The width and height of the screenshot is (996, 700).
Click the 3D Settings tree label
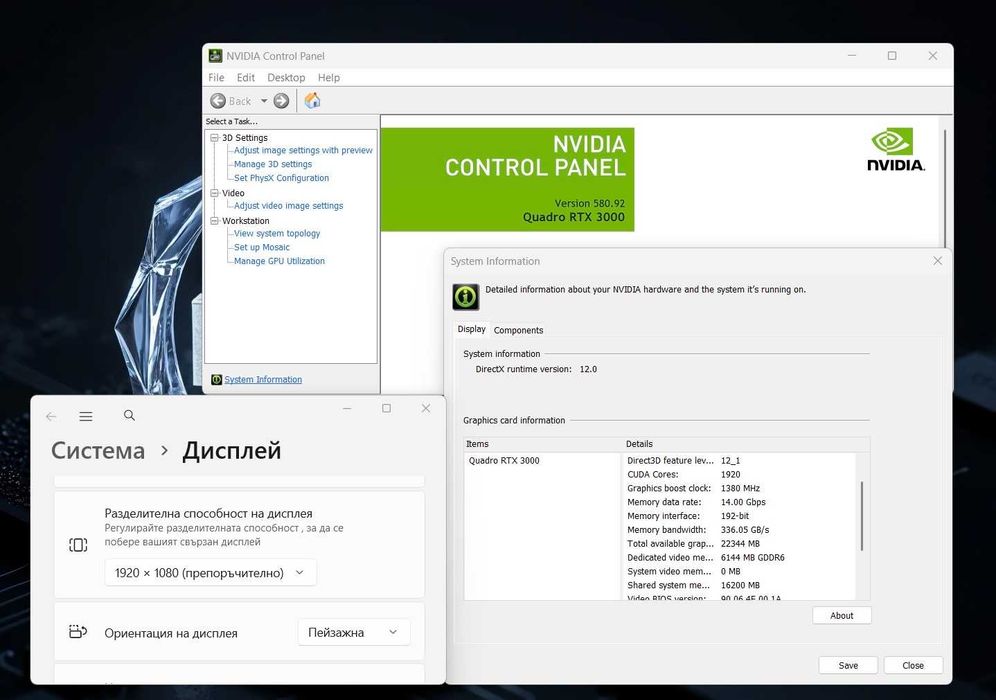point(245,138)
